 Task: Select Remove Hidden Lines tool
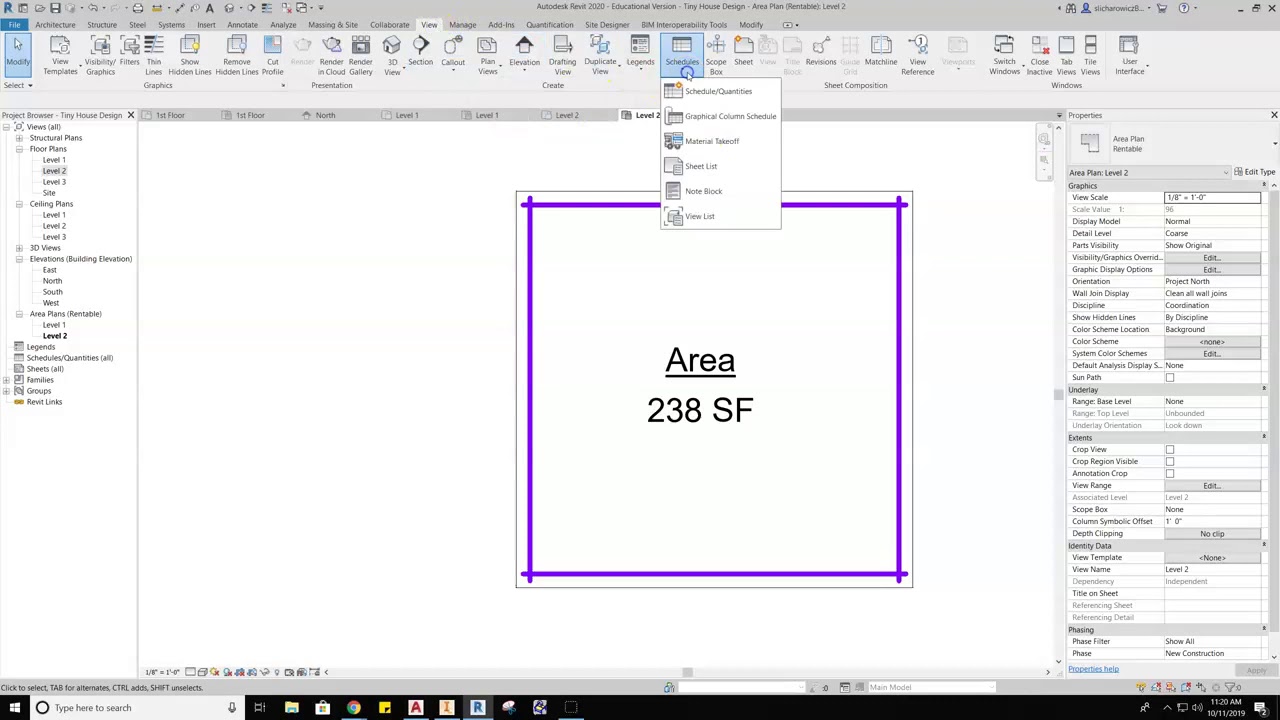point(237,55)
